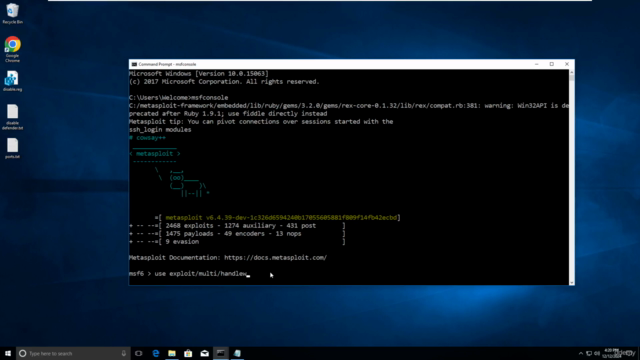640x360 pixels.
Task: Switch to Command Prompt taskbar button
Action: click(221, 353)
